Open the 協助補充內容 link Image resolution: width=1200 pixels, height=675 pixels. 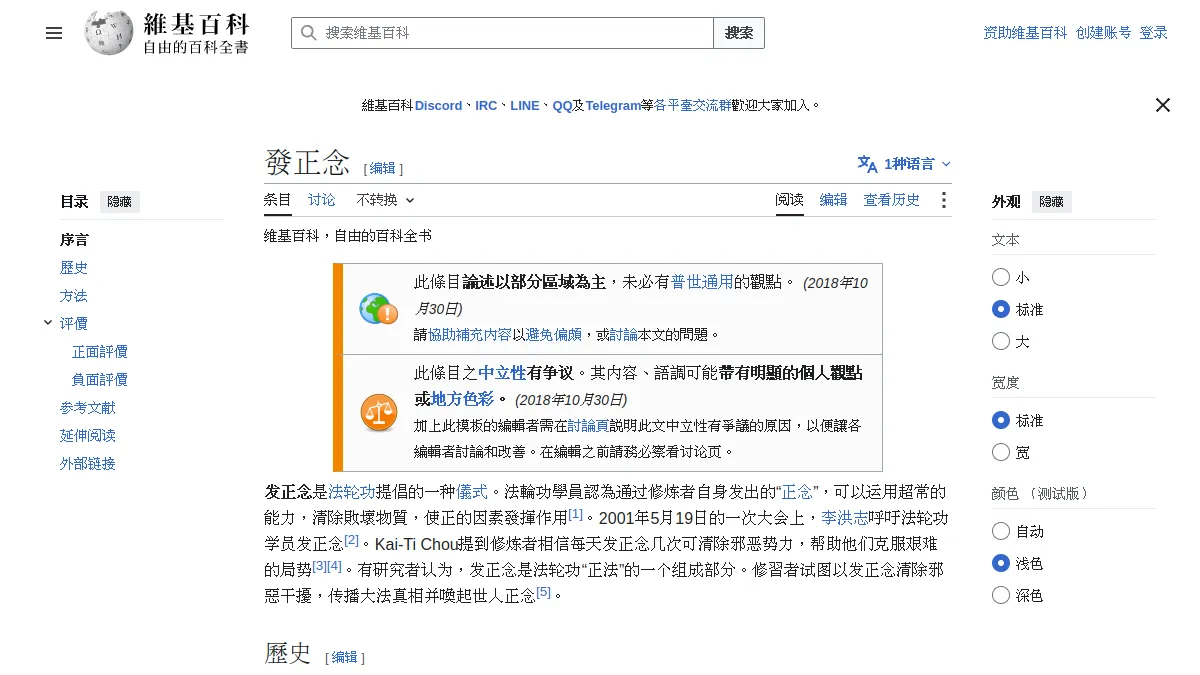click(470, 335)
